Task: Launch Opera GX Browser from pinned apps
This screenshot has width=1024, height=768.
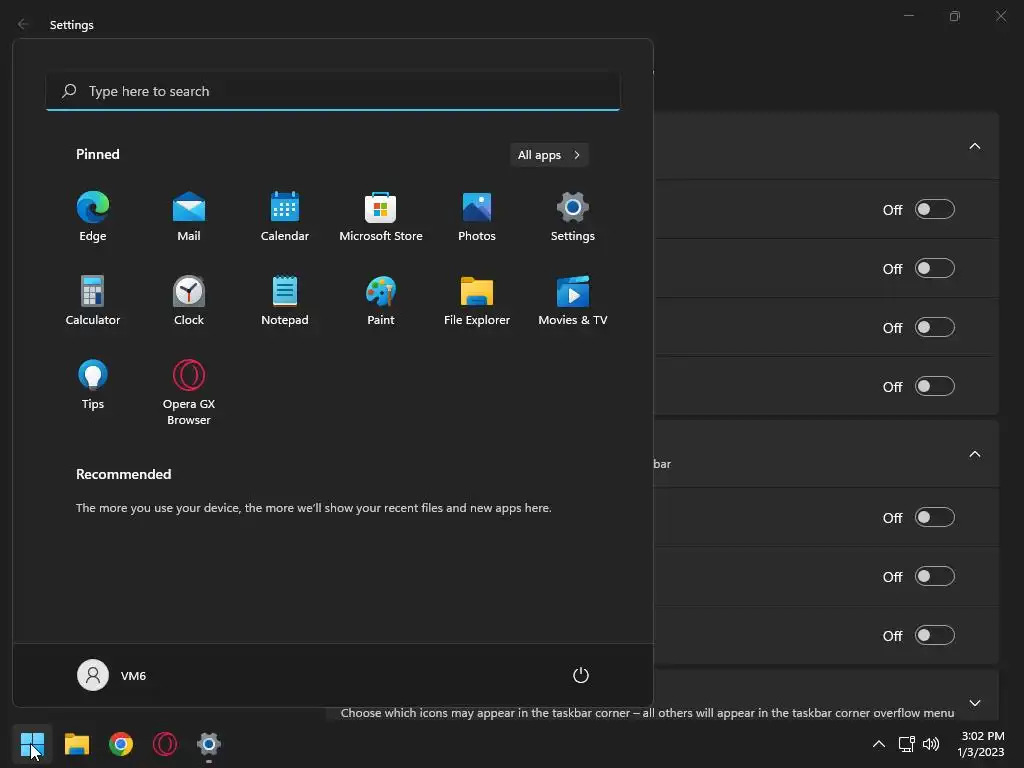Action: tap(189, 392)
